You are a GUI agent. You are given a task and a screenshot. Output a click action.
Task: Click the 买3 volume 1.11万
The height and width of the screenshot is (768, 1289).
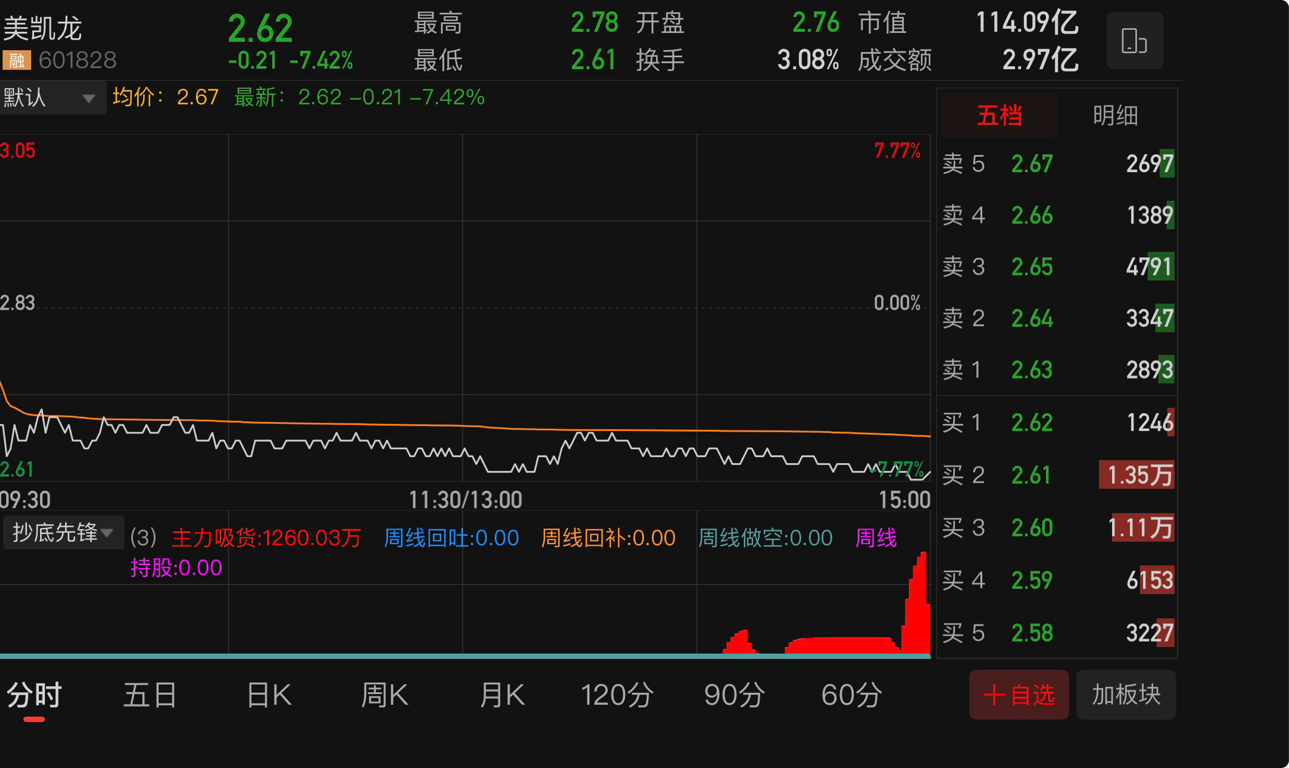click(1141, 527)
